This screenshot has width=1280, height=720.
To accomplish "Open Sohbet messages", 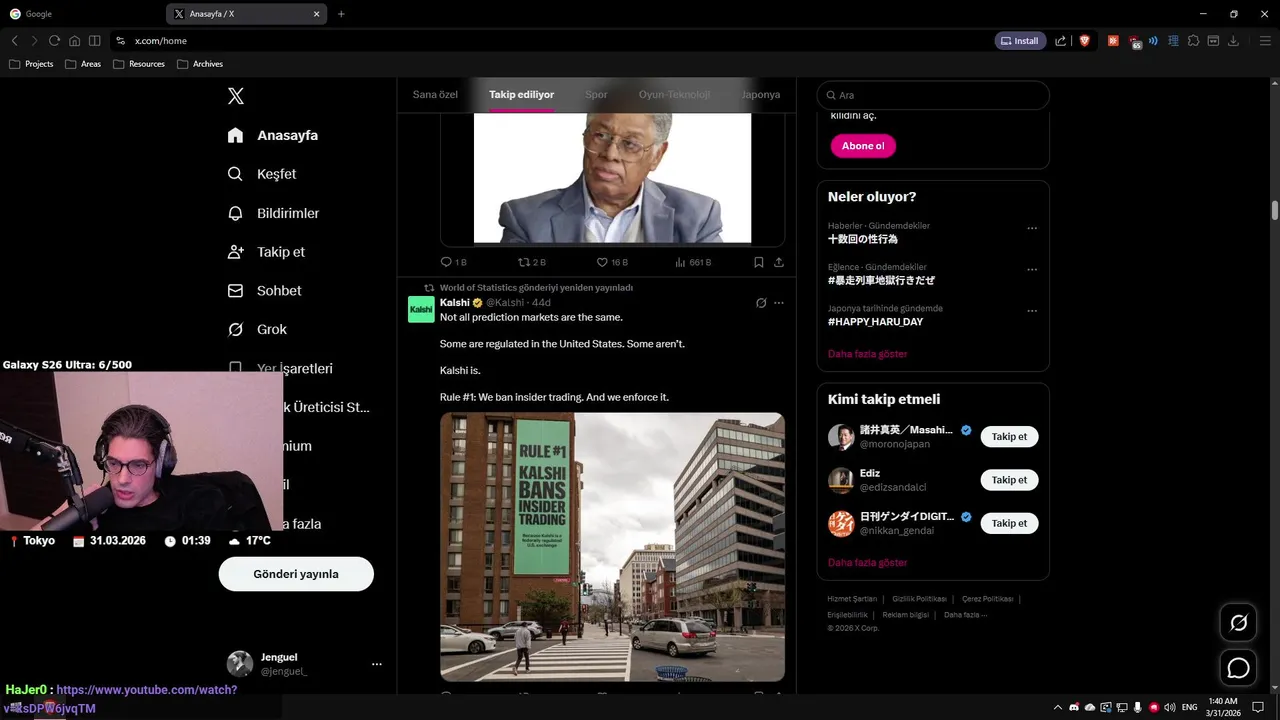I will (x=264, y=290).
